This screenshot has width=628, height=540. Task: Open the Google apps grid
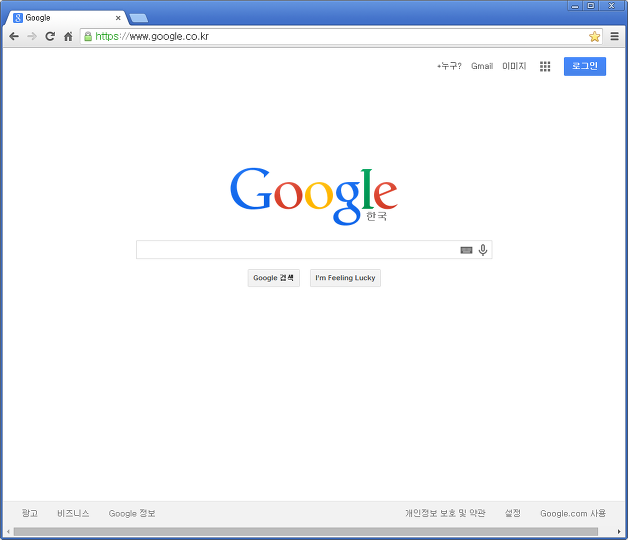coord(545,66)
